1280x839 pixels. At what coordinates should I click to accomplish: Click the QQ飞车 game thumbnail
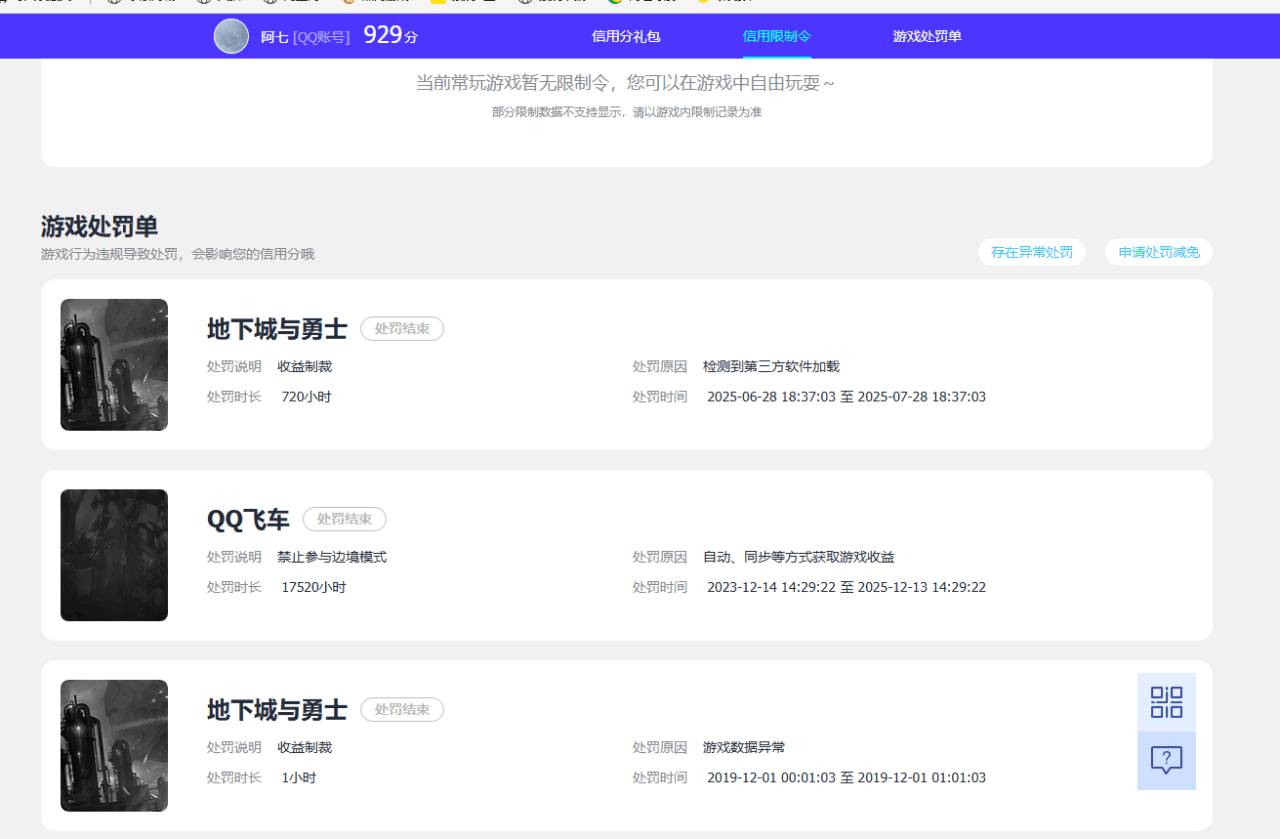[x=114, y=555]
